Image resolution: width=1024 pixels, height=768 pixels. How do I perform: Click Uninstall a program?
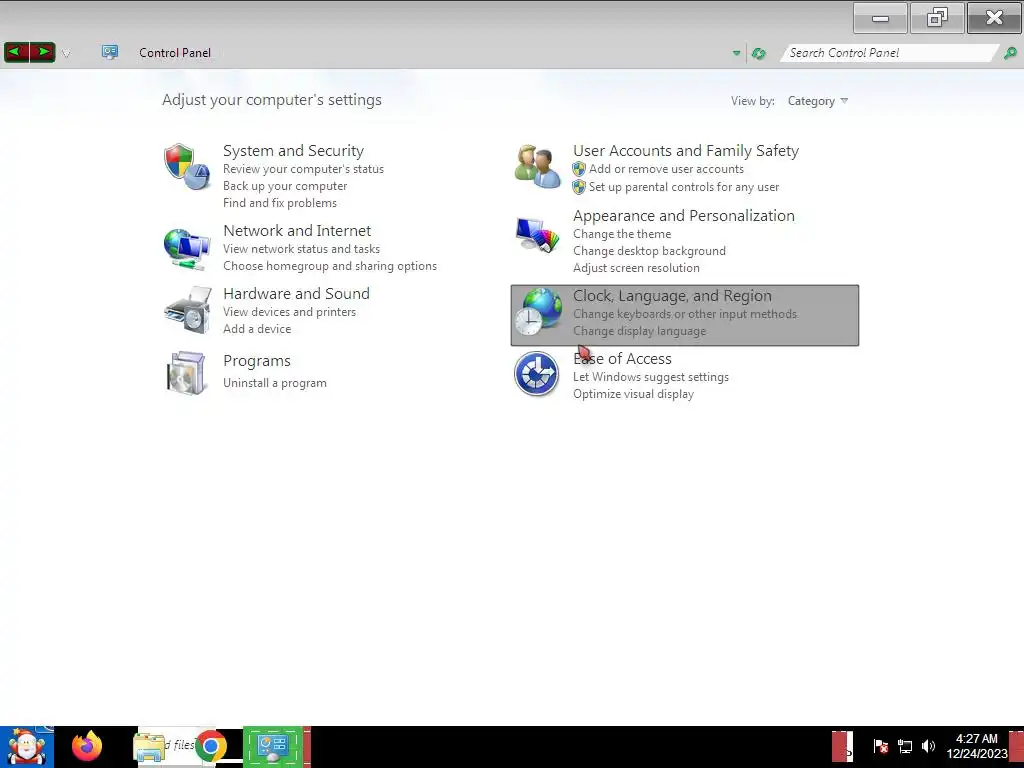(274, 383)
